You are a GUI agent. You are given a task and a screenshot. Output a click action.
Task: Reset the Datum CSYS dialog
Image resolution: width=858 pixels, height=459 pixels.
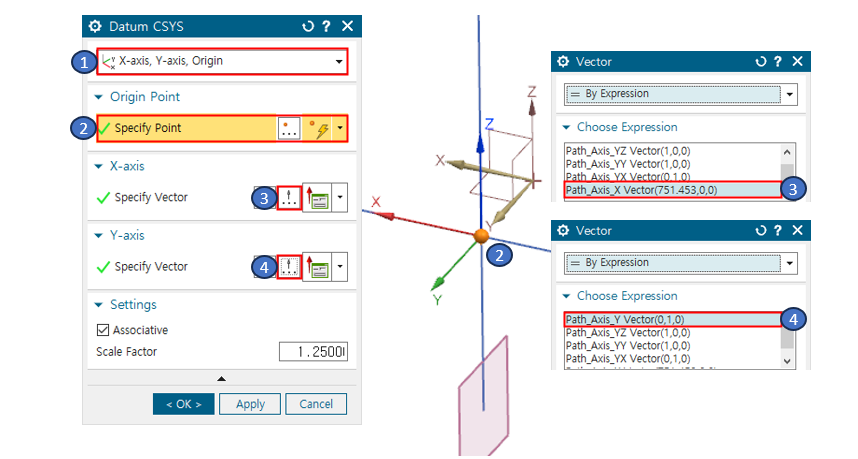click(x=308, y=27)
